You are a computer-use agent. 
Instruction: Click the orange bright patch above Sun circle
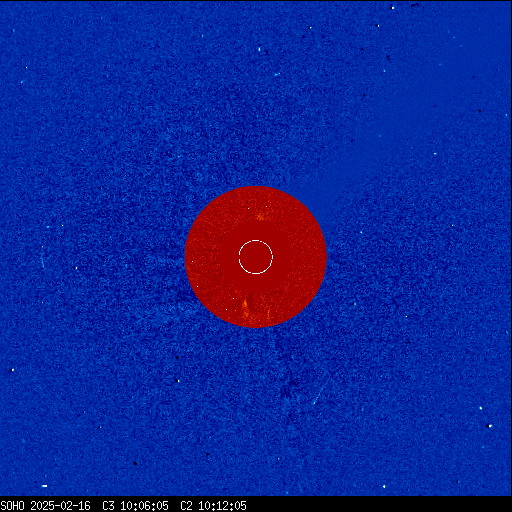pyautogui.click(x=260, y=217)
